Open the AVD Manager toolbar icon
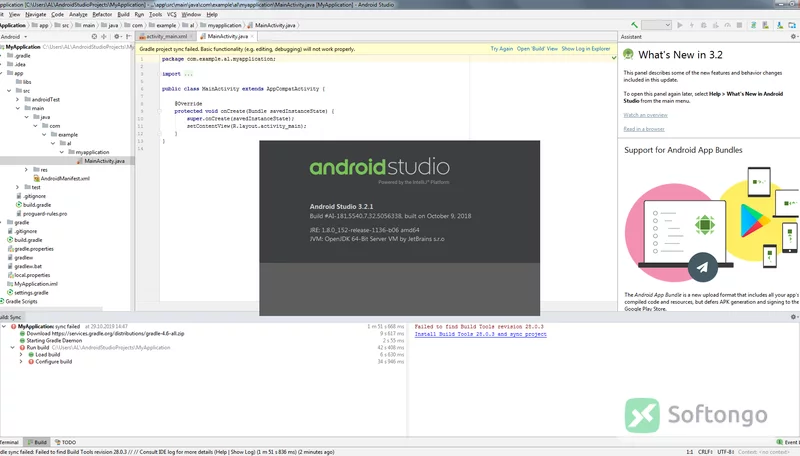Image resolution: width=800 pixels, height=456 pixels. (x=765, y=25)
